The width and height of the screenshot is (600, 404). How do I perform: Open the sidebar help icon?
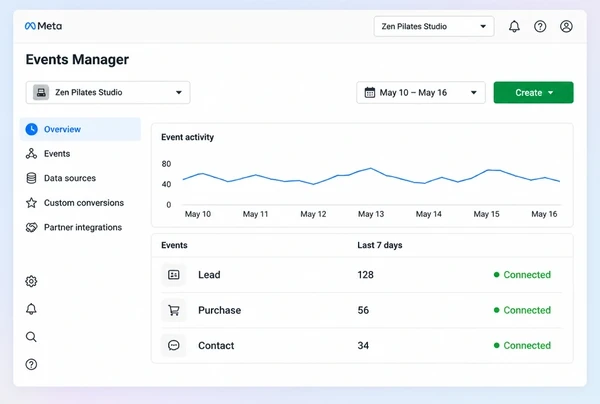pos(31,364)
